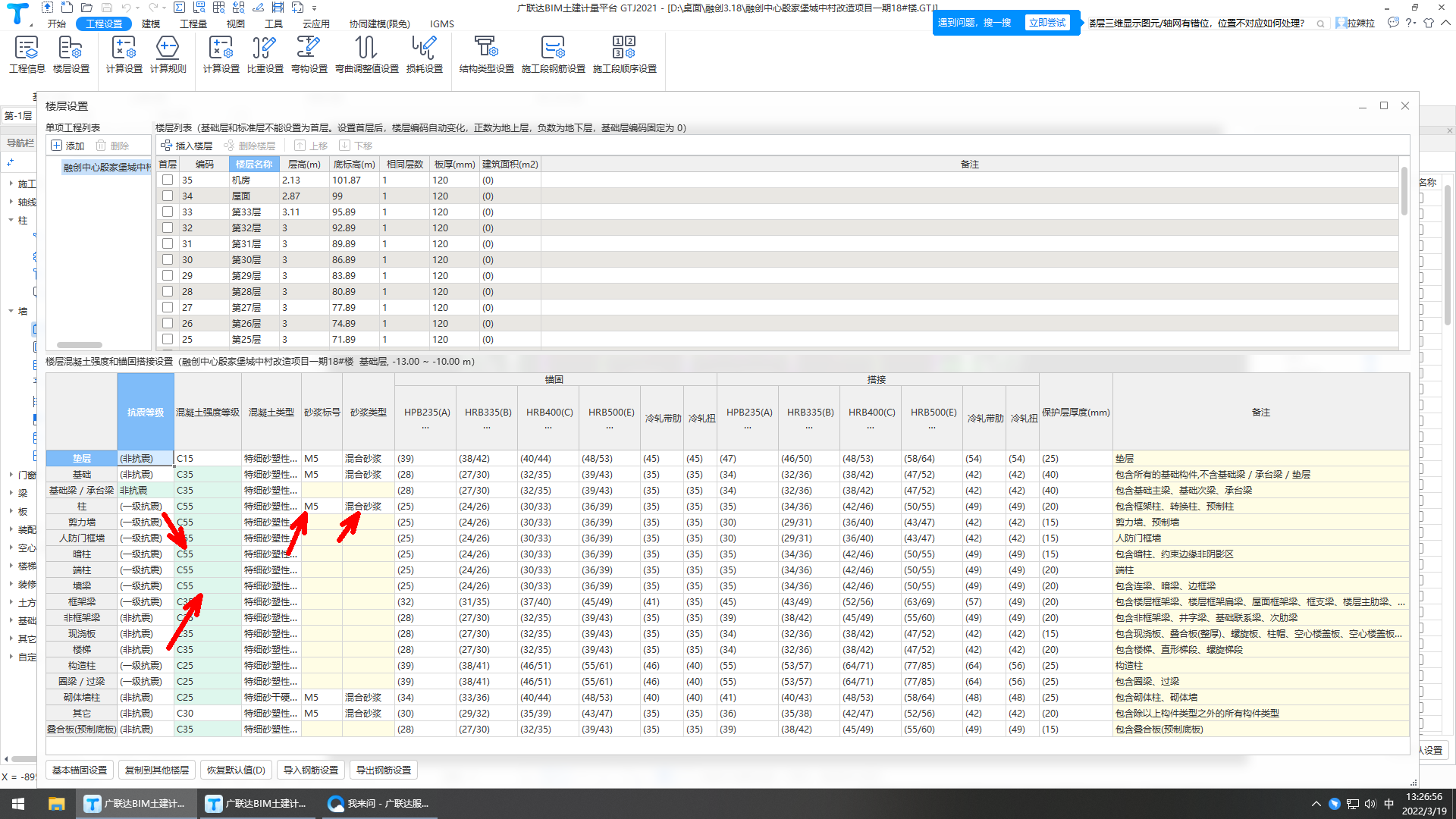Switch to IGMS ribbon tab

pos(442,24)
